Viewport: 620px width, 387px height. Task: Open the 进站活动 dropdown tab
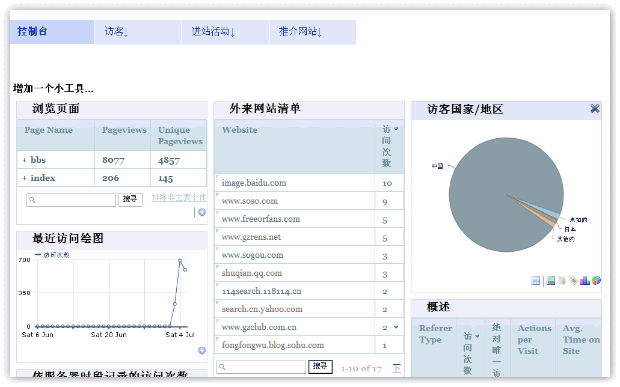coord(225,32)
